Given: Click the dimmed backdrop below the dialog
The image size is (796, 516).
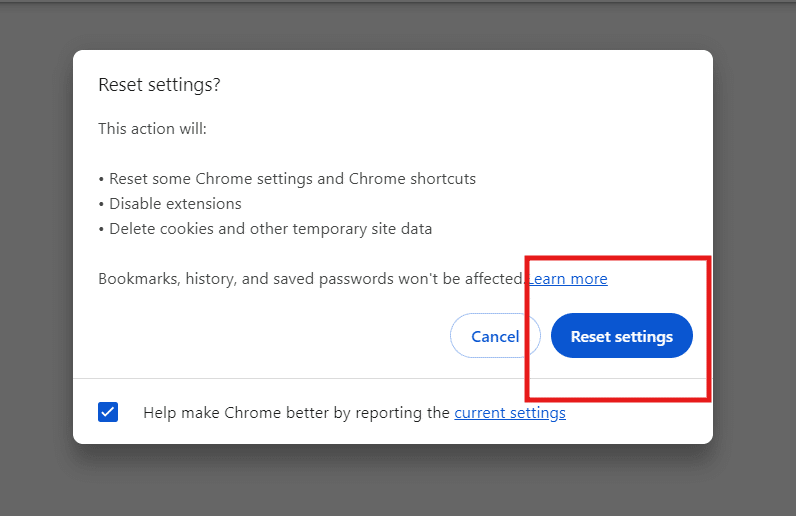Looking at the screenshot, I should 400,482.
